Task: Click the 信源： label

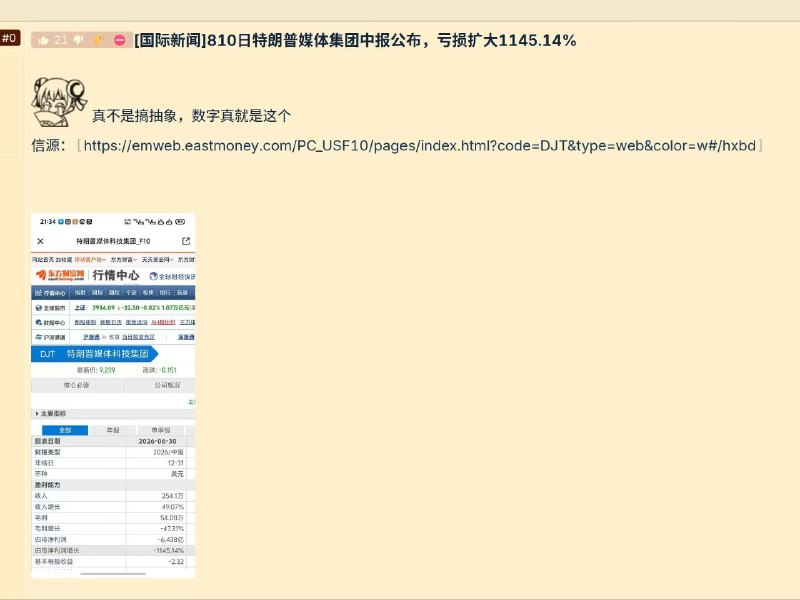Action: click(49, 146)
